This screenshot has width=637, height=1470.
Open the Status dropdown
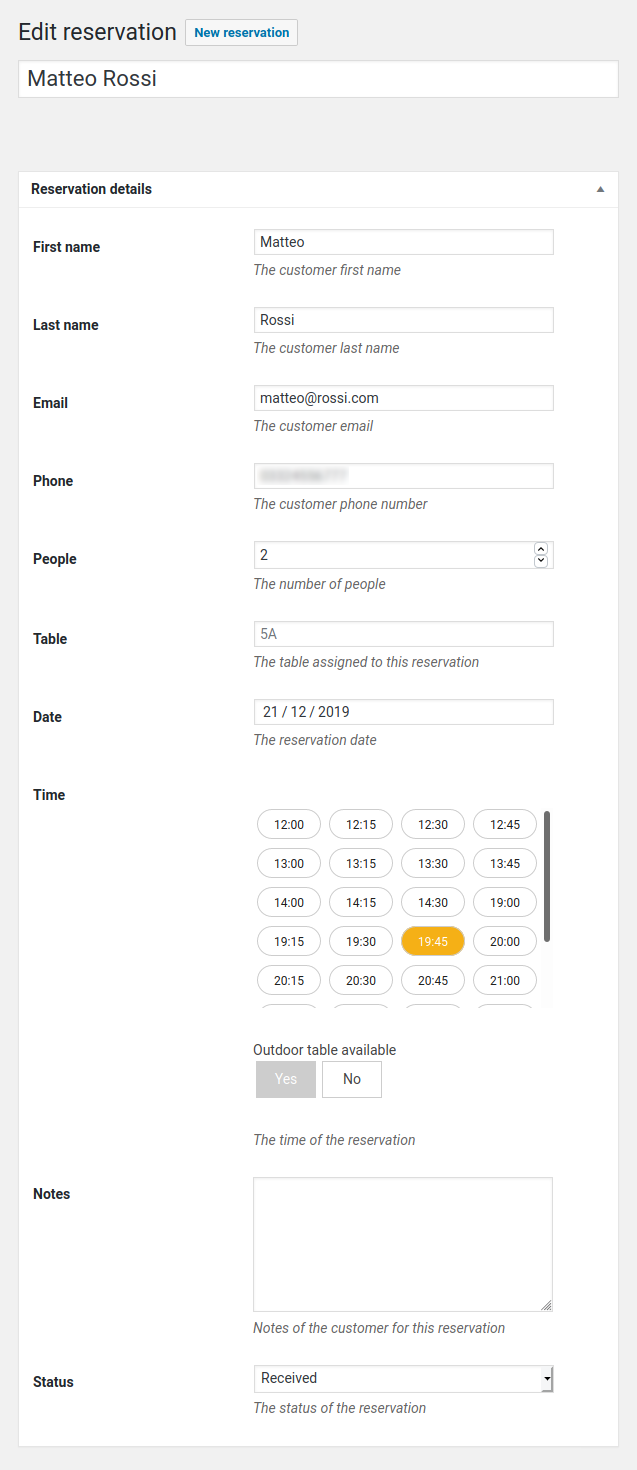coord(403,1379)
